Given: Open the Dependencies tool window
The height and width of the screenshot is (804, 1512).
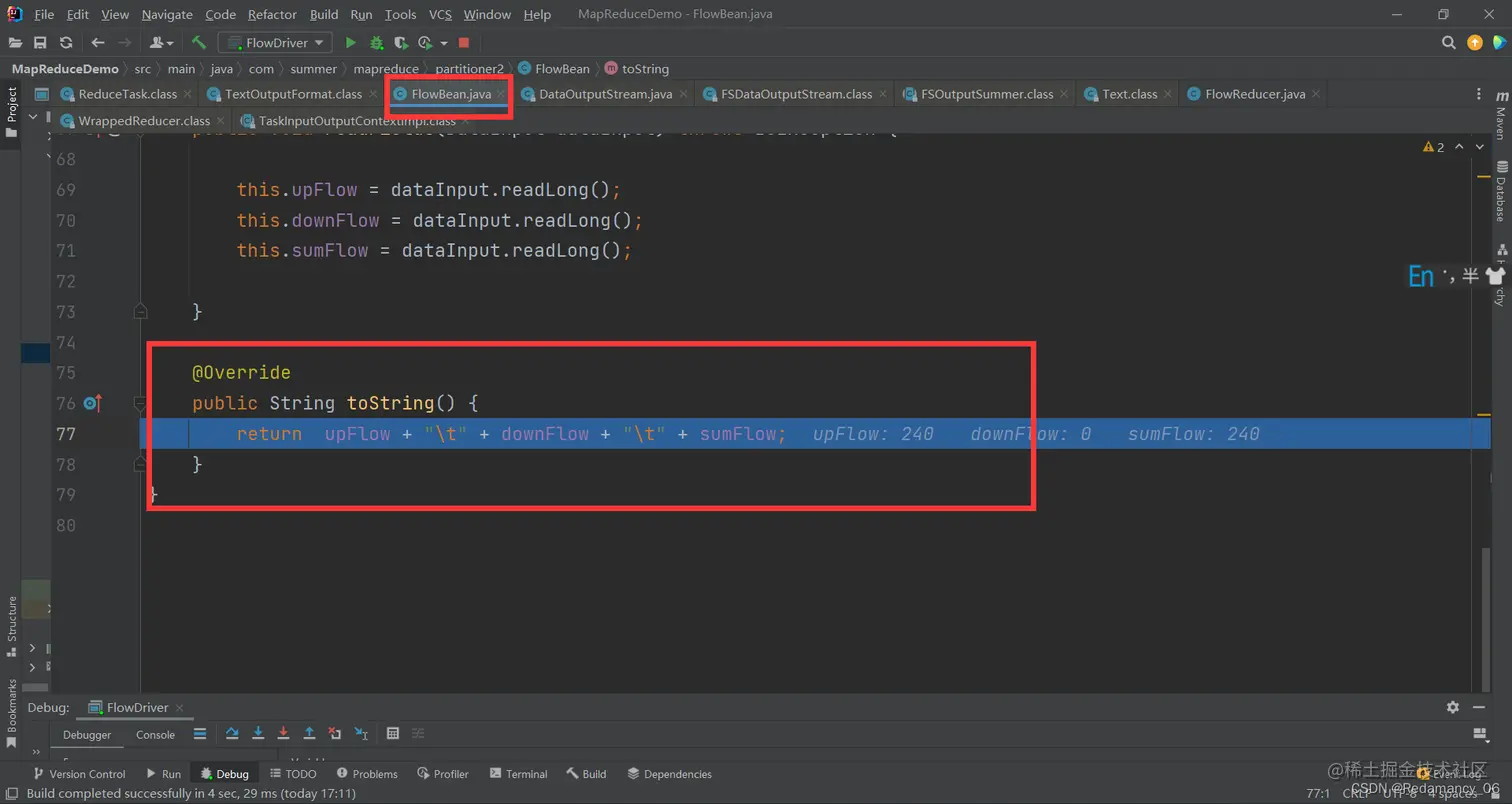Looking at the screenshot, I should [669, 773].
